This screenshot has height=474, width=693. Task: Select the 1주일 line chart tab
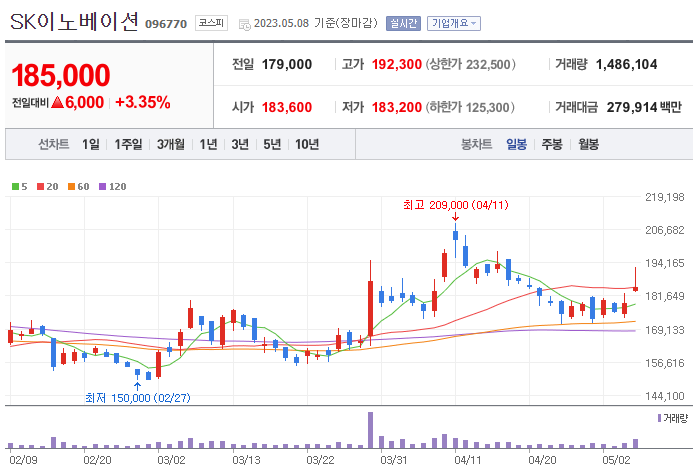click(x=129, y=144)
